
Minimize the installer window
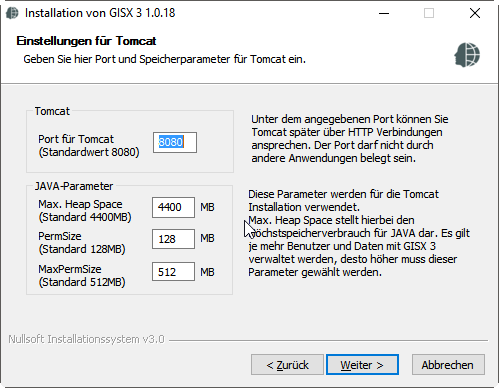click(x=384, y=13)
